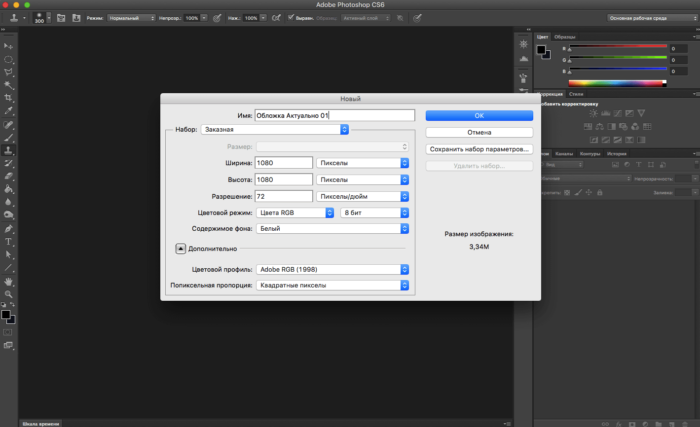Select the Eyedropper tool
700x427 pixels.
(9, 111)
